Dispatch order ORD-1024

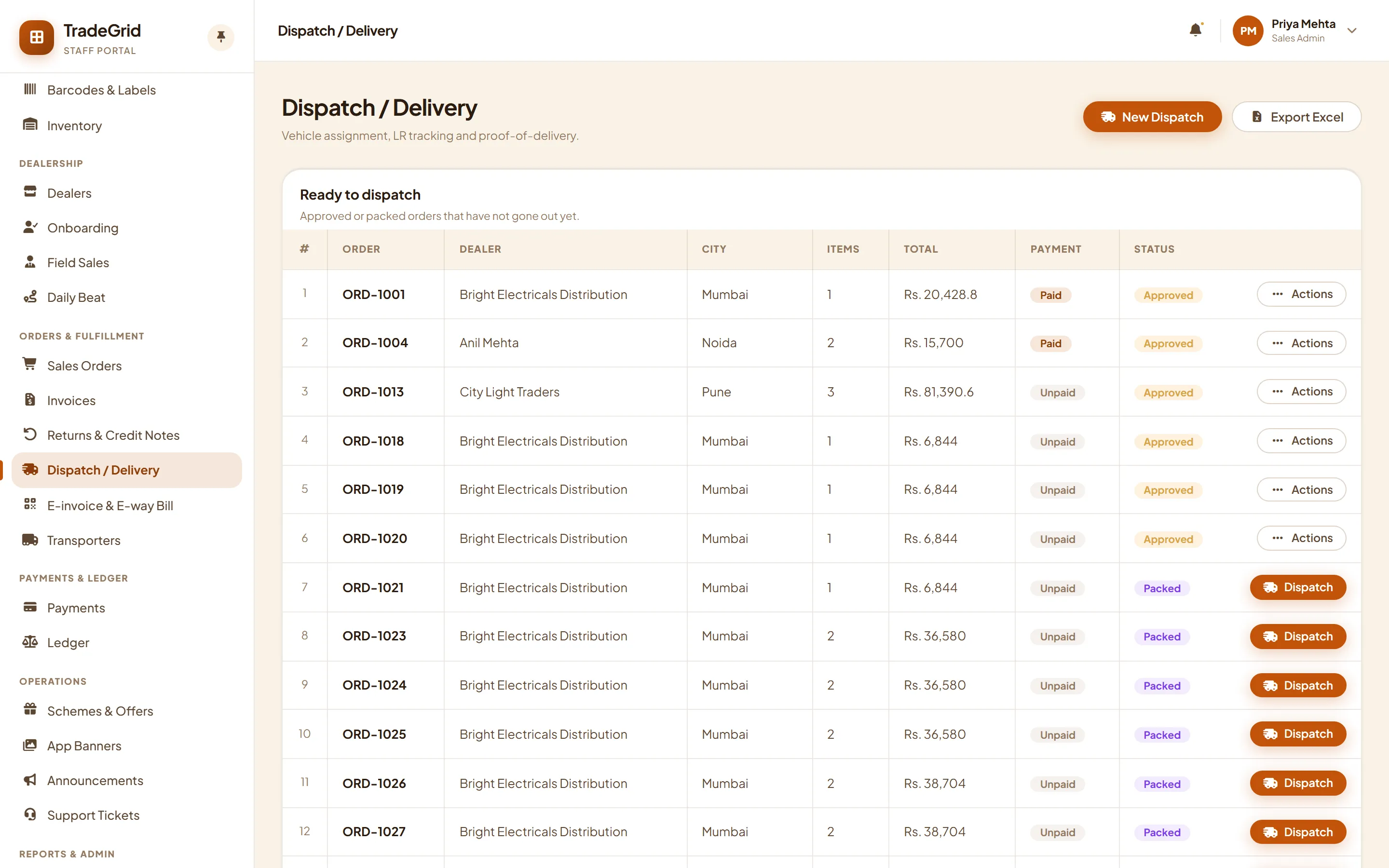point(1298,685)
